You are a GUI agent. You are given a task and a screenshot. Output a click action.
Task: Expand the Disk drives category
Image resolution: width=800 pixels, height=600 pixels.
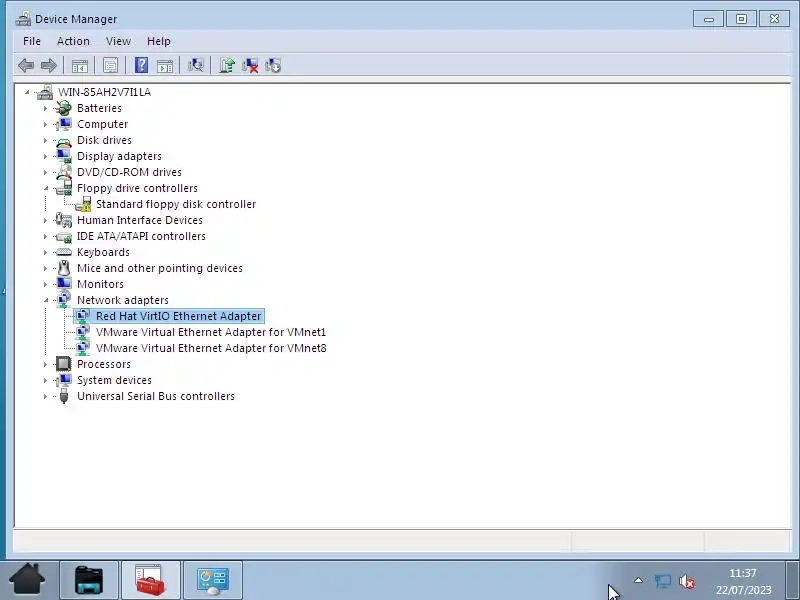click(x=45, y=140)
